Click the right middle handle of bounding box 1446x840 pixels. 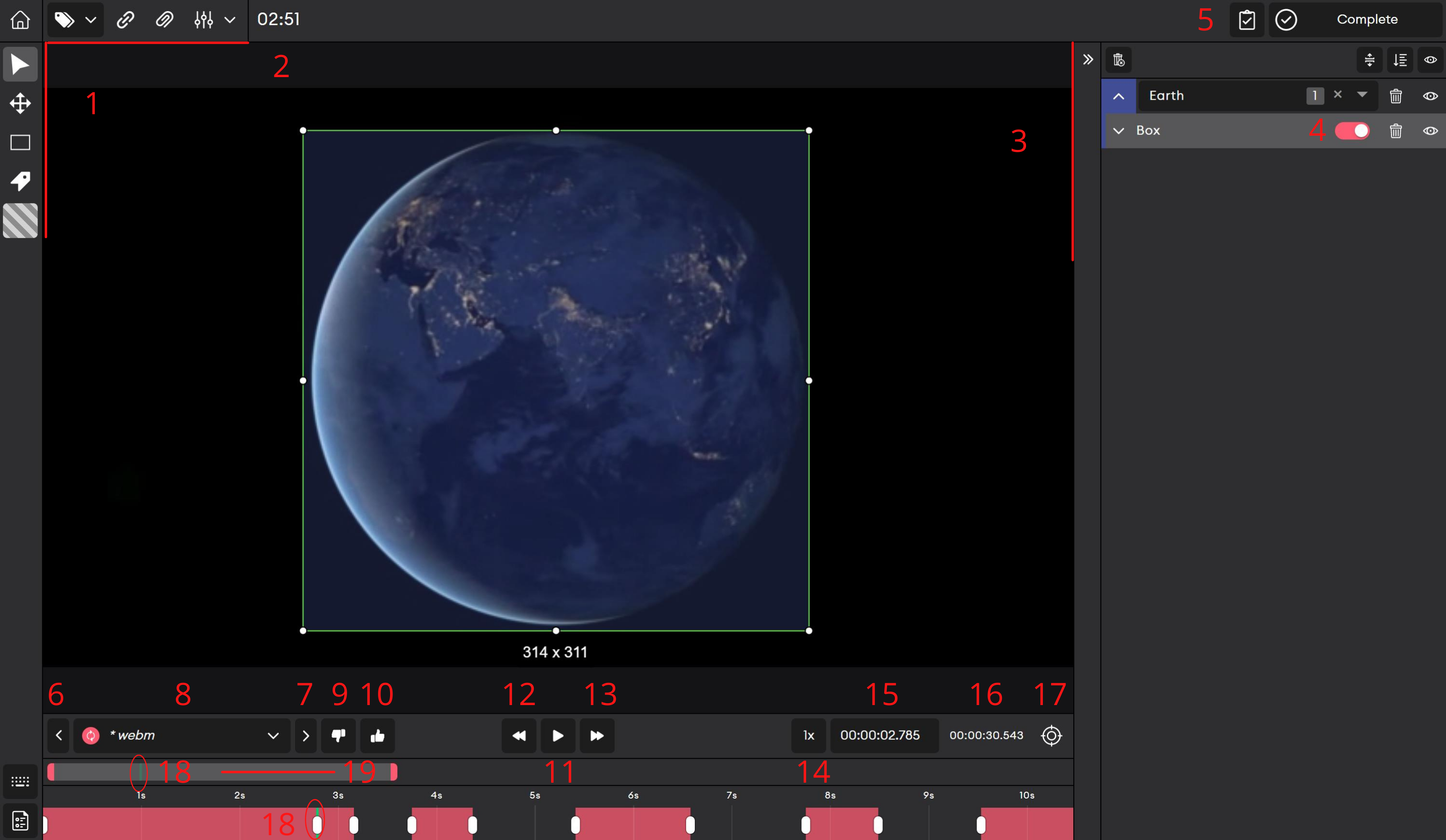[809, 380]
